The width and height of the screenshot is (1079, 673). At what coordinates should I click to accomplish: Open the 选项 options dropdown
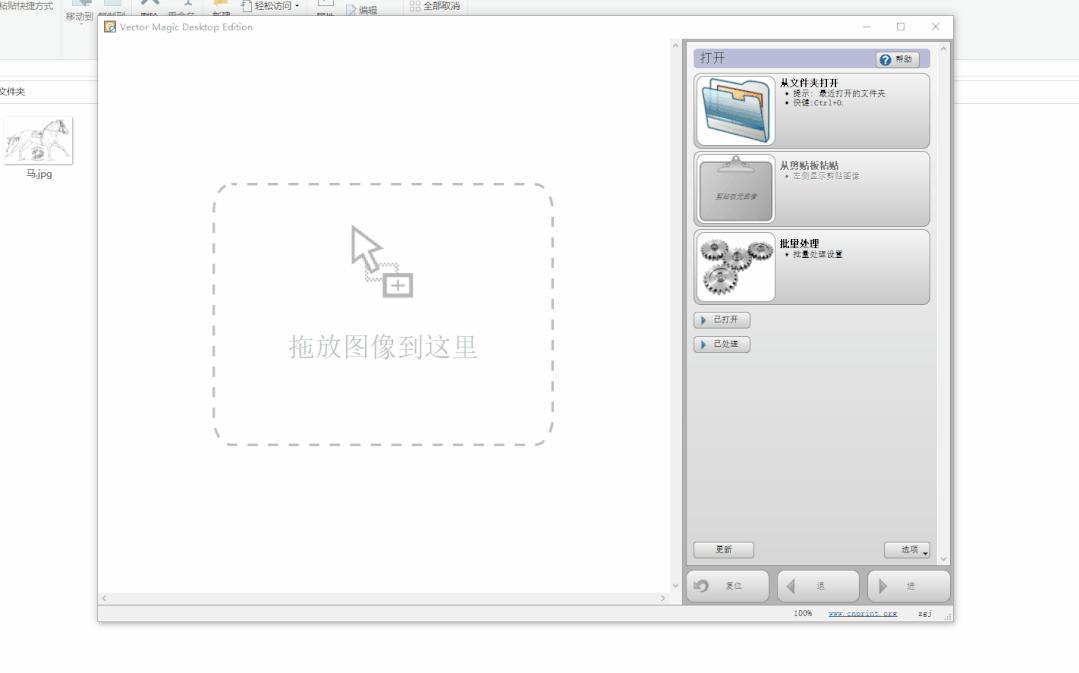pos(908,549)
